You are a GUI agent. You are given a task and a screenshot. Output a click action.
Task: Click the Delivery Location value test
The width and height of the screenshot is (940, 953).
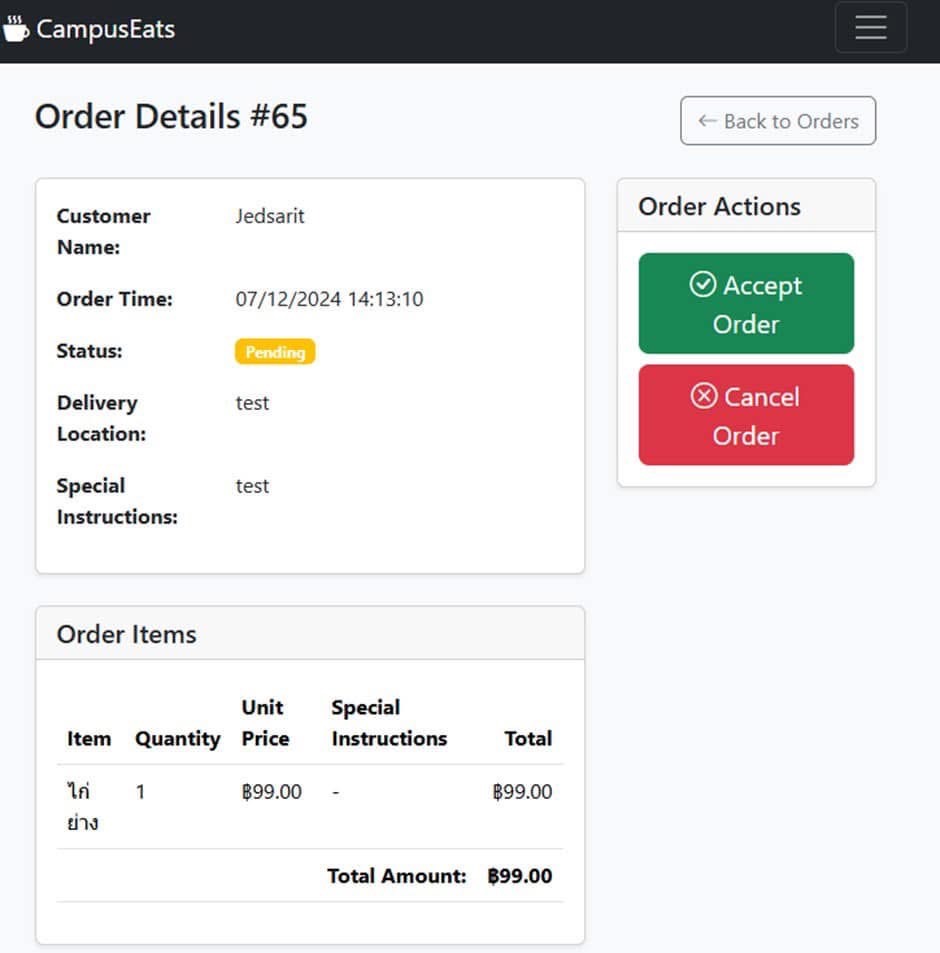(252, 403)
